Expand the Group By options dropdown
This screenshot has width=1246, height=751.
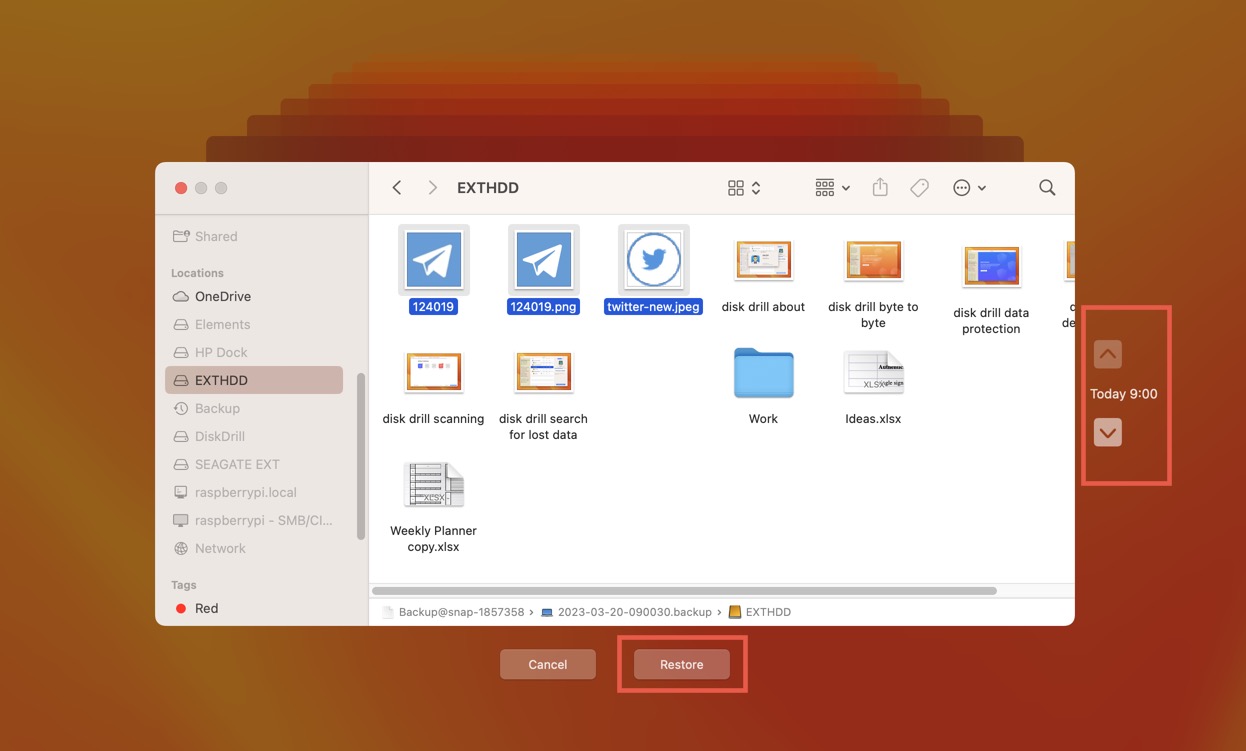pyautogui.click(x=832, y=188)
